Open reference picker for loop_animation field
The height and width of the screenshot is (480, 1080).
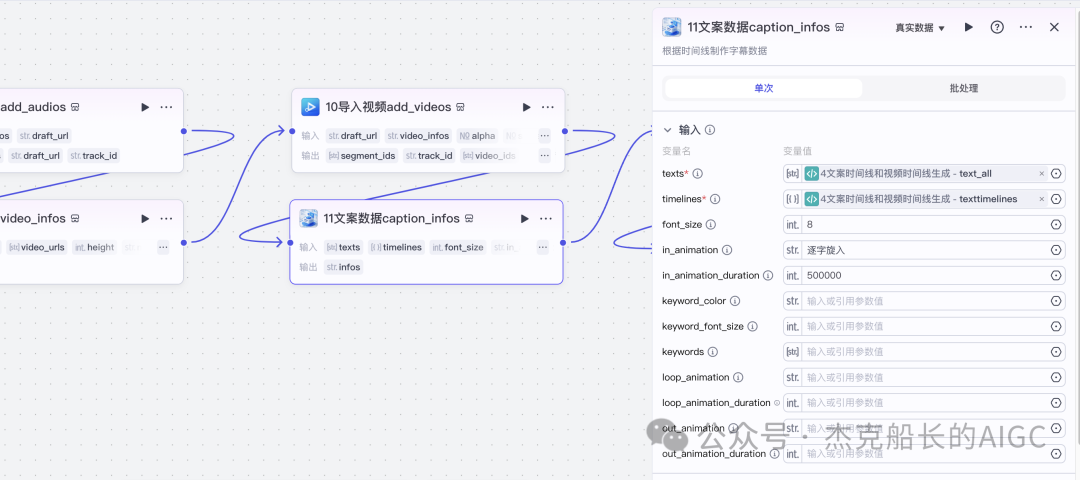1056,377
